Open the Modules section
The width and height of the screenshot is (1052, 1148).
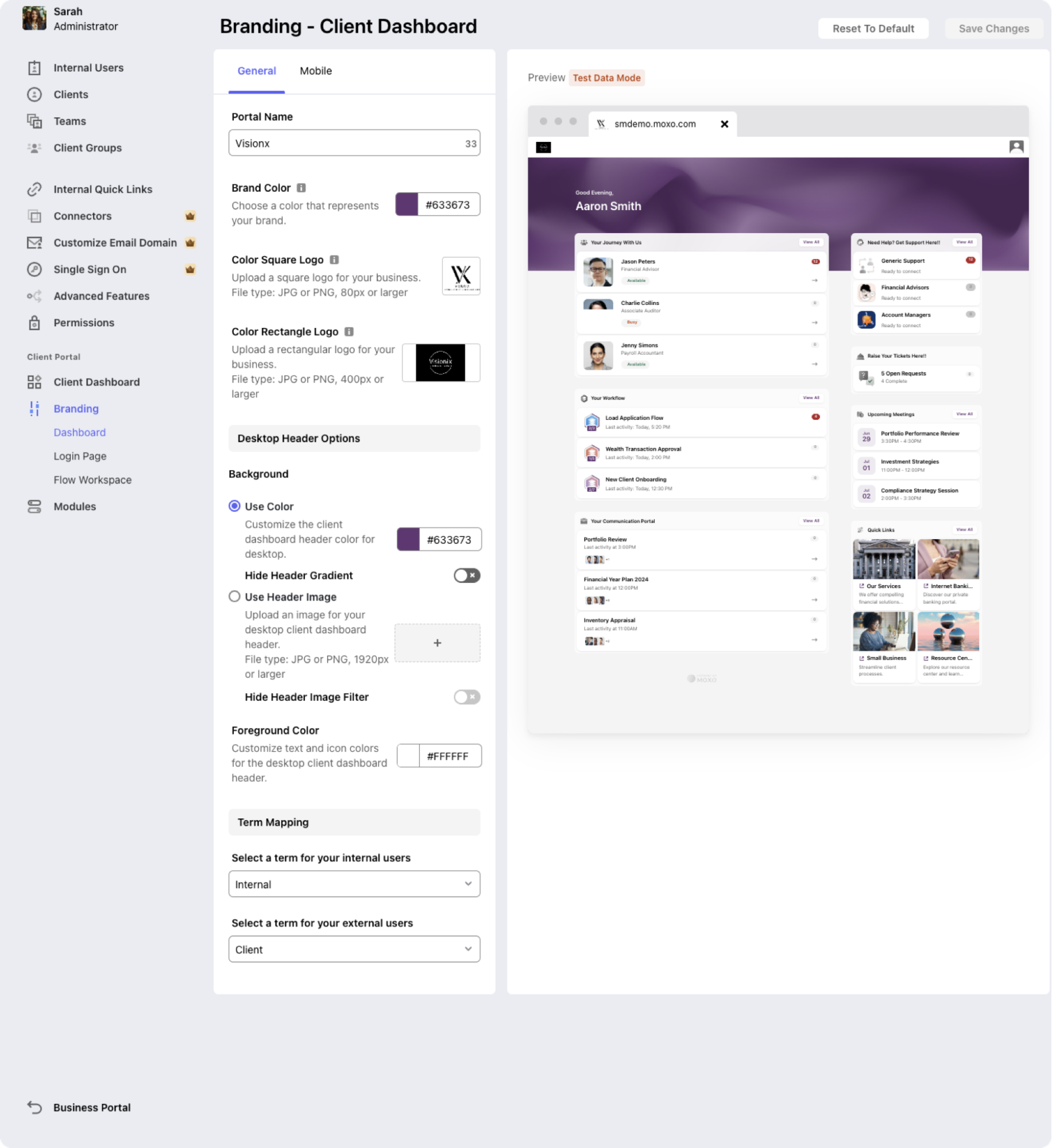(x=74, y=506)
